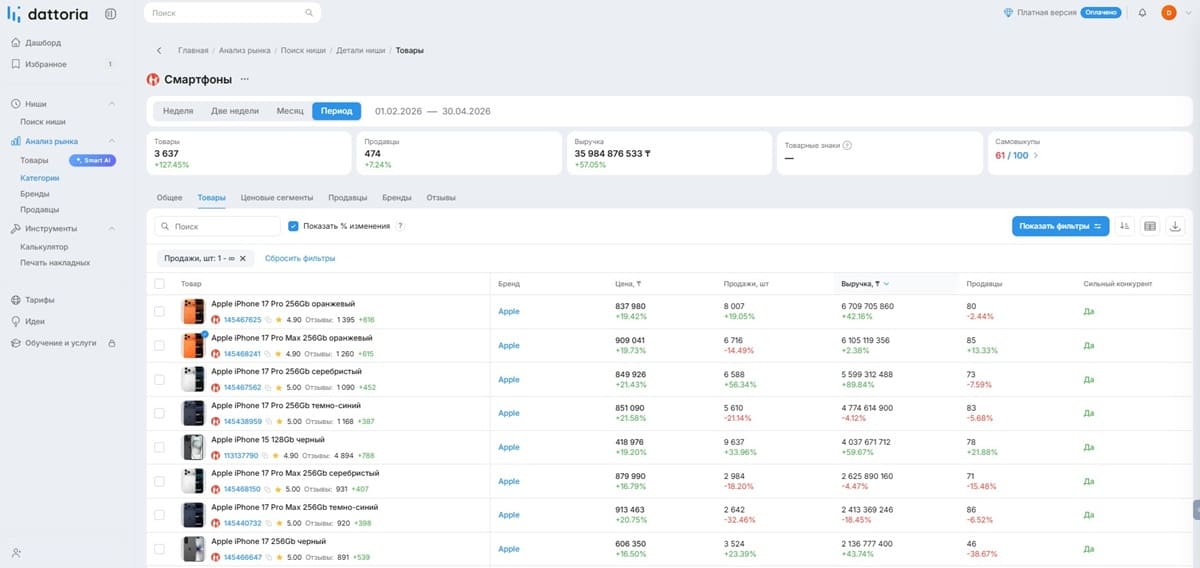
Task: Click the Kaspi marketplace icon next to 145468241
Action: [215, 353]
